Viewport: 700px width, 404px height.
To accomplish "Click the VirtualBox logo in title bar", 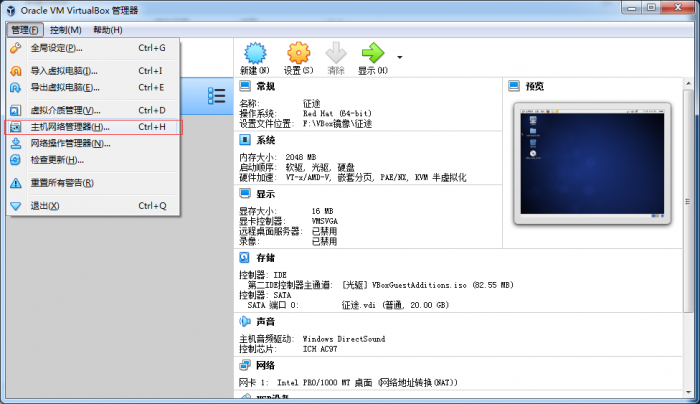I will coord(11,10).
